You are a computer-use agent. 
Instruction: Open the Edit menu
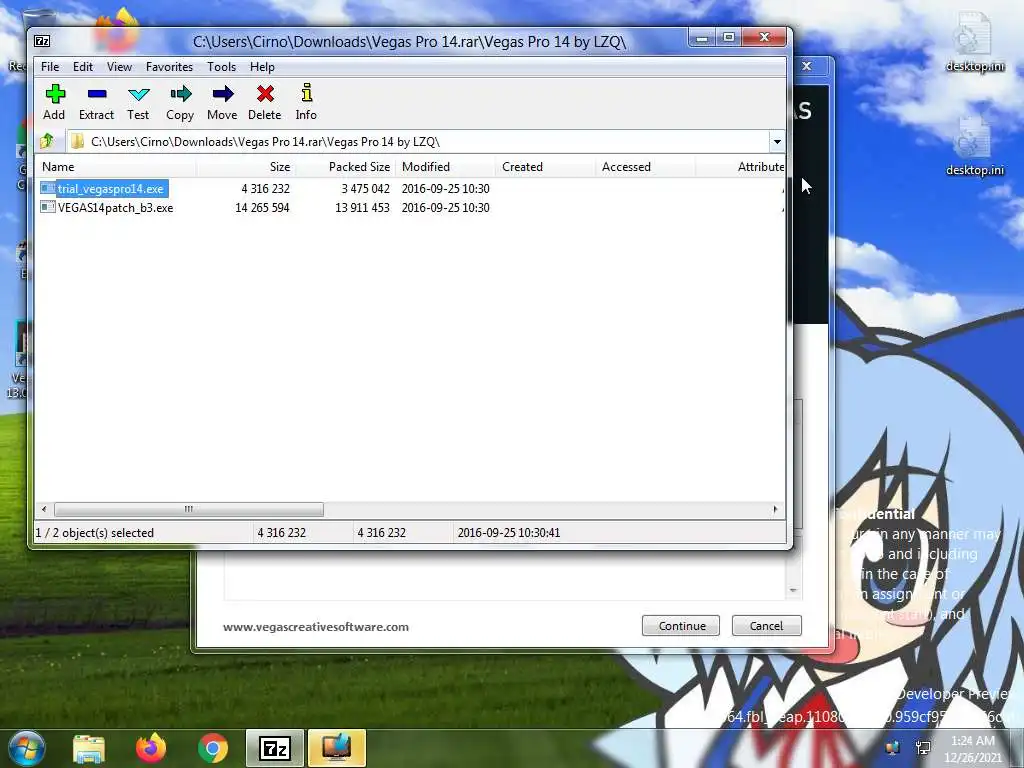tap(82, 67)
